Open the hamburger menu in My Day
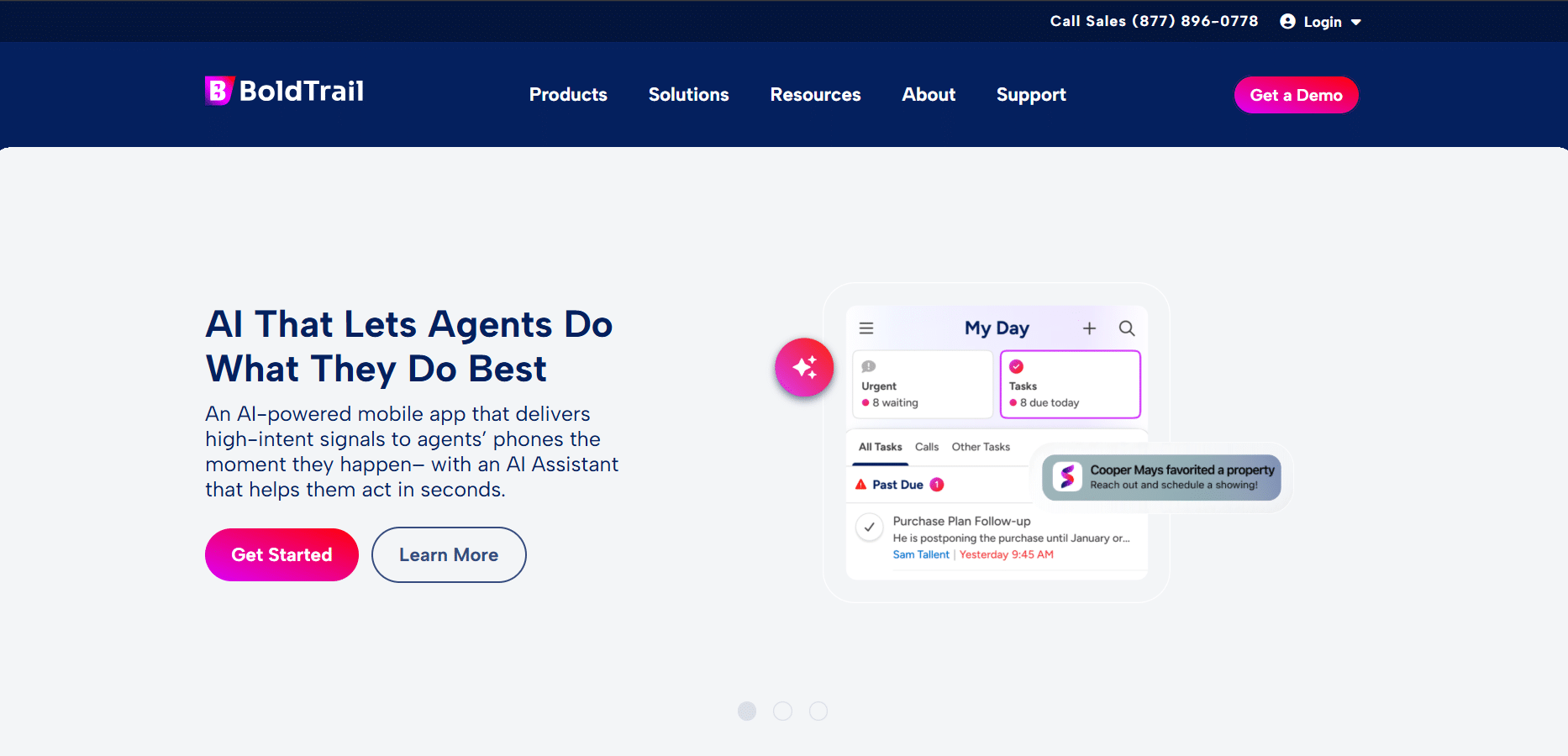 866,328
